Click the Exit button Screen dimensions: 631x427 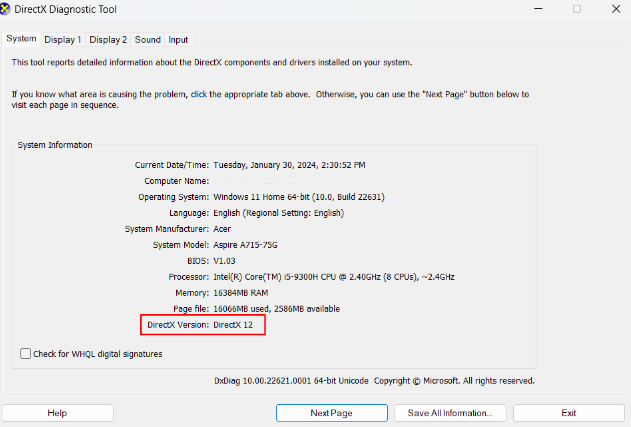tap(569, 413)
